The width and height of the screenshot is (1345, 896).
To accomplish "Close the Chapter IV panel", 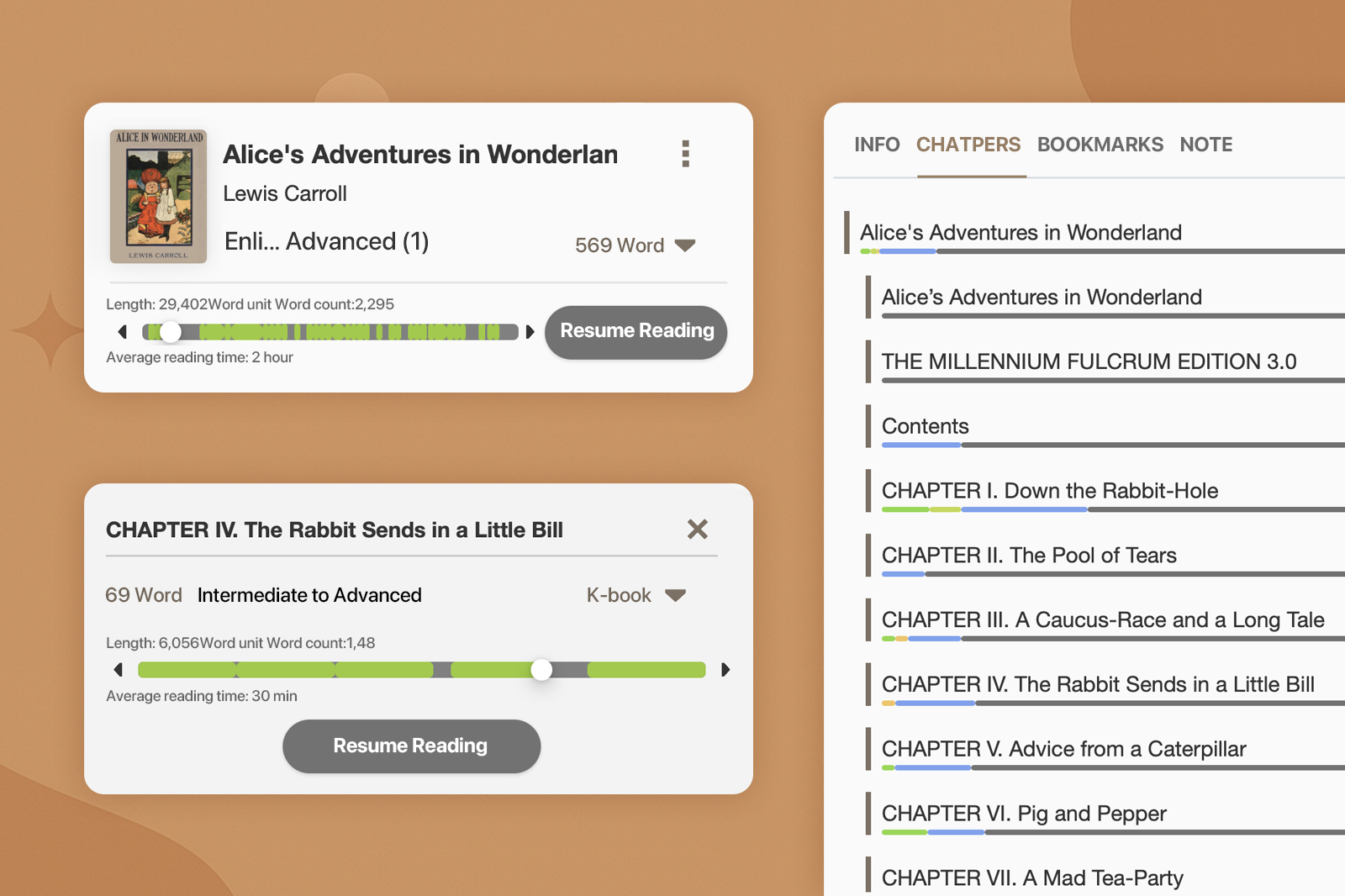I will [698, 530].
